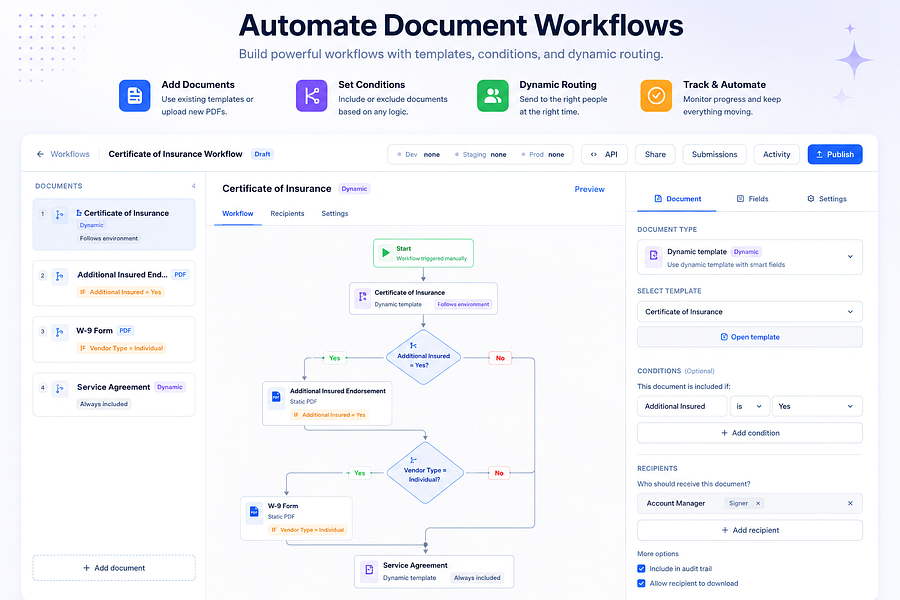Toggle Include in audit trail checkbox
The image size is (900, 600).
(641, 568)
